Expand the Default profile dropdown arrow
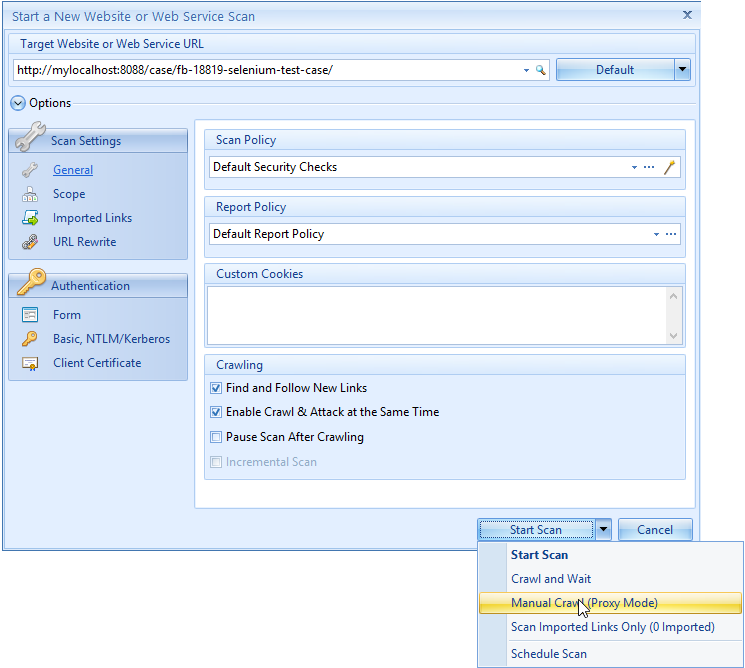Screen dimensions: 745x668 pyautogui.click(x=682, y=70)
